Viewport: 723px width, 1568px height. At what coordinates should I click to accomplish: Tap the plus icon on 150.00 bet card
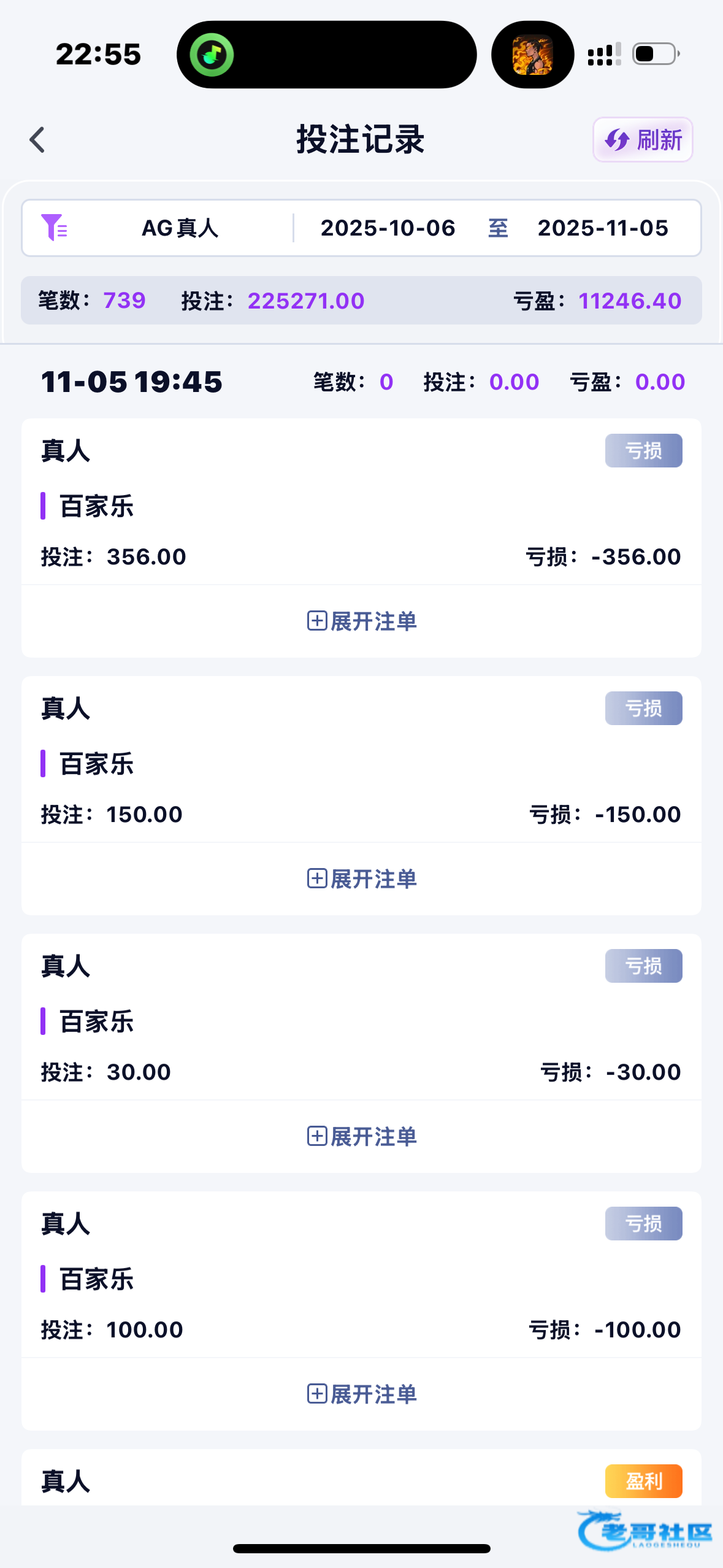316,878
